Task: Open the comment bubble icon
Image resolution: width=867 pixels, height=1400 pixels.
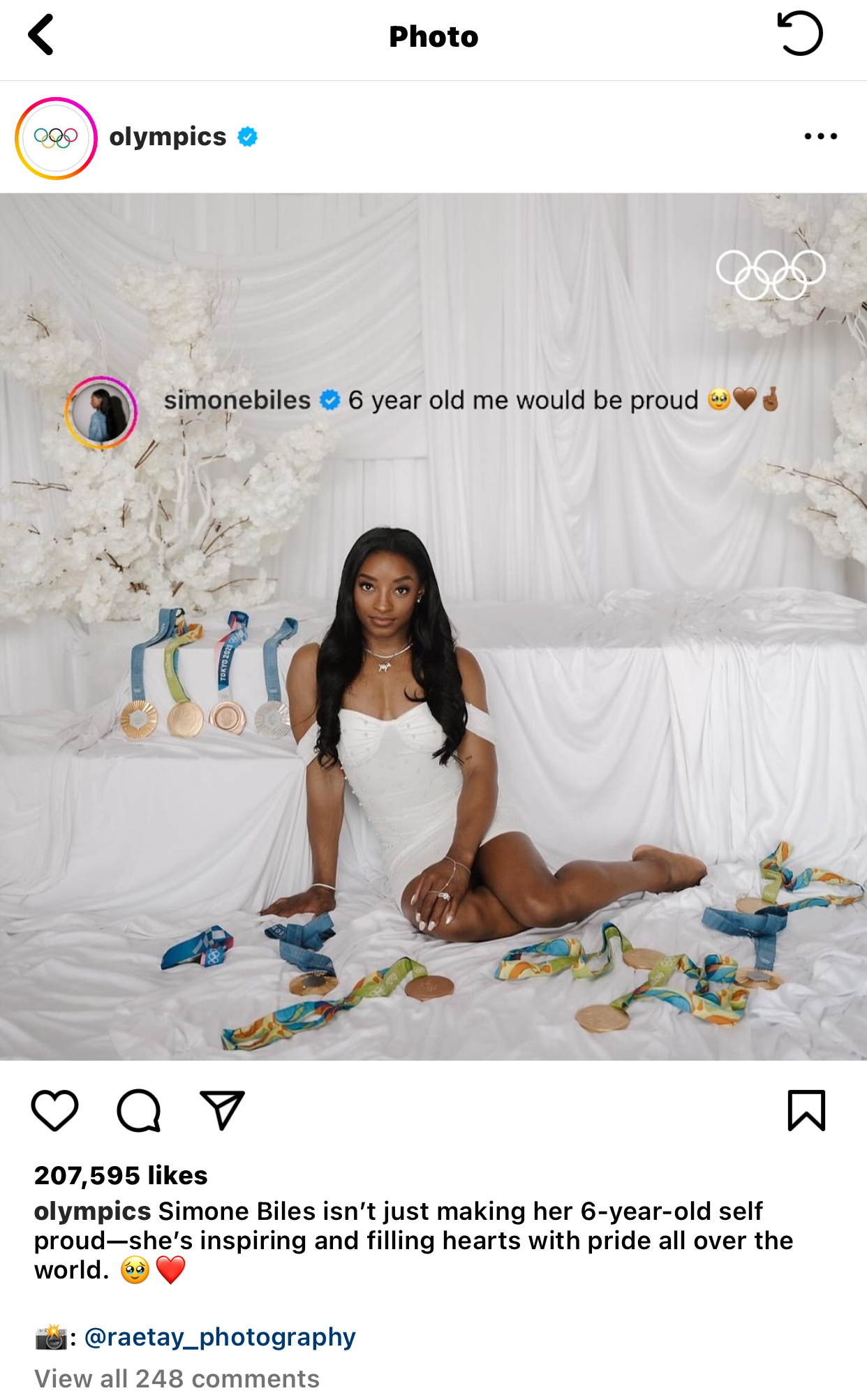Action: click(x=139, y=1110)
